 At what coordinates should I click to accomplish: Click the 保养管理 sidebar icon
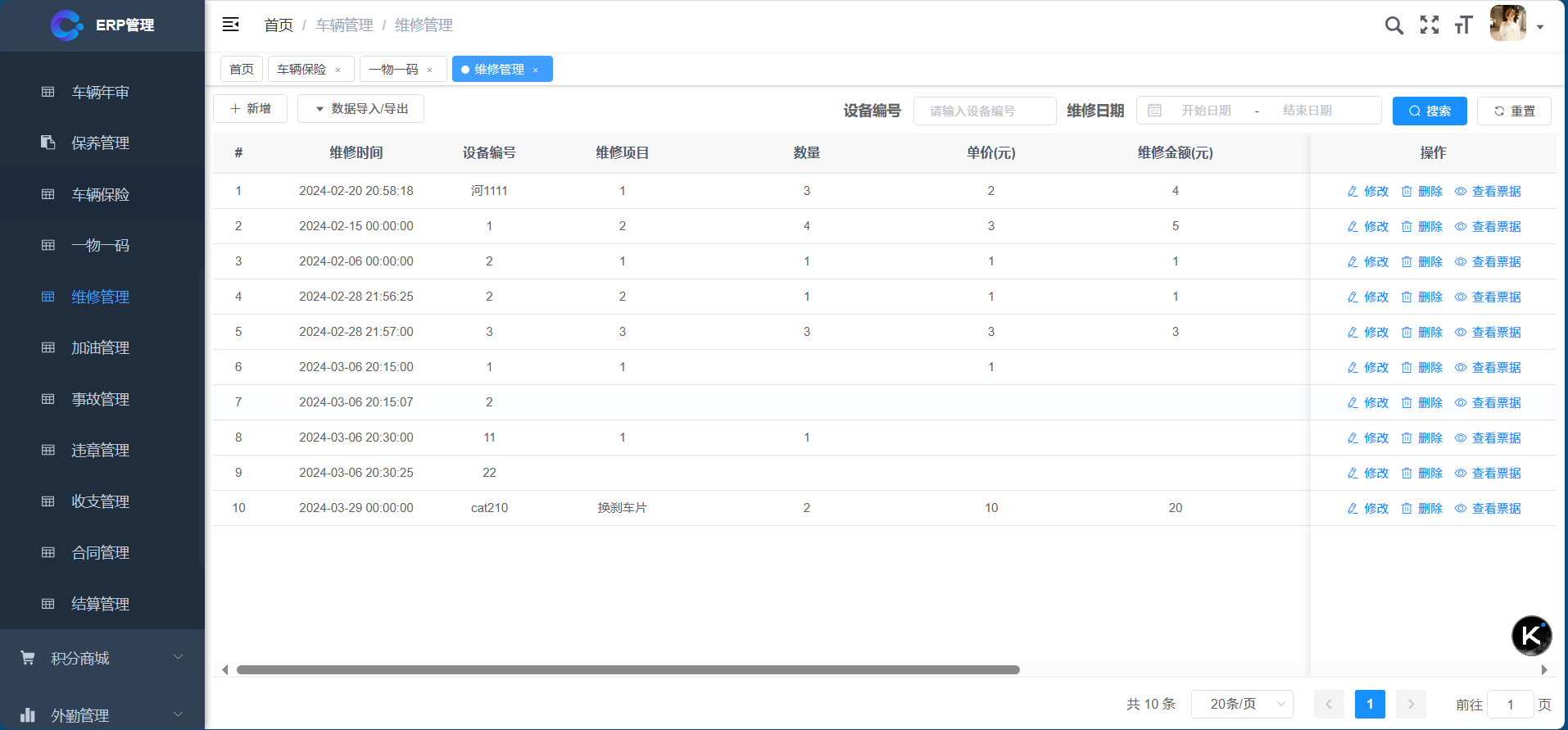pos(48,143)
